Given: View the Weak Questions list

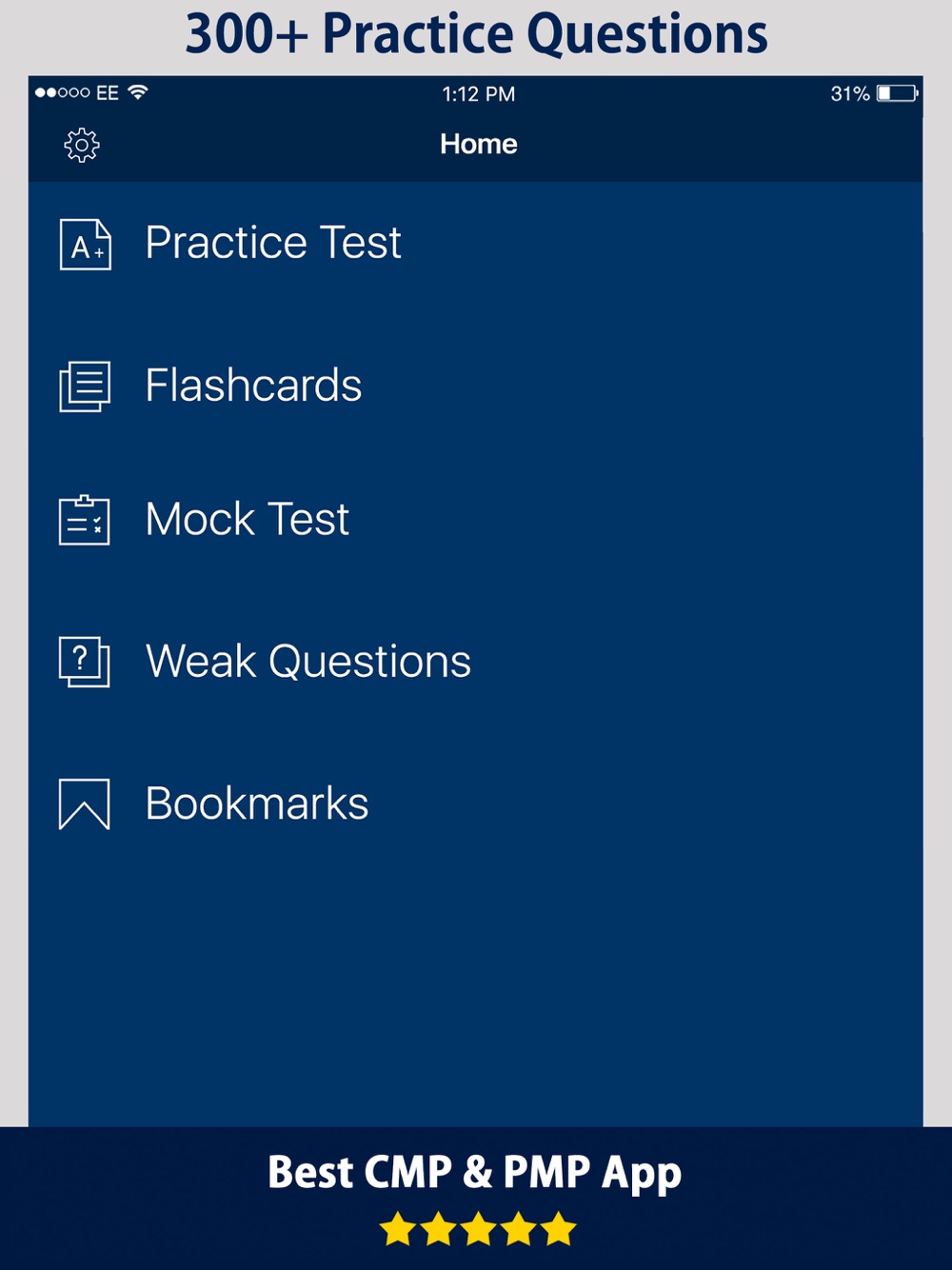Looking at the screenshot, I should [476, 662].
